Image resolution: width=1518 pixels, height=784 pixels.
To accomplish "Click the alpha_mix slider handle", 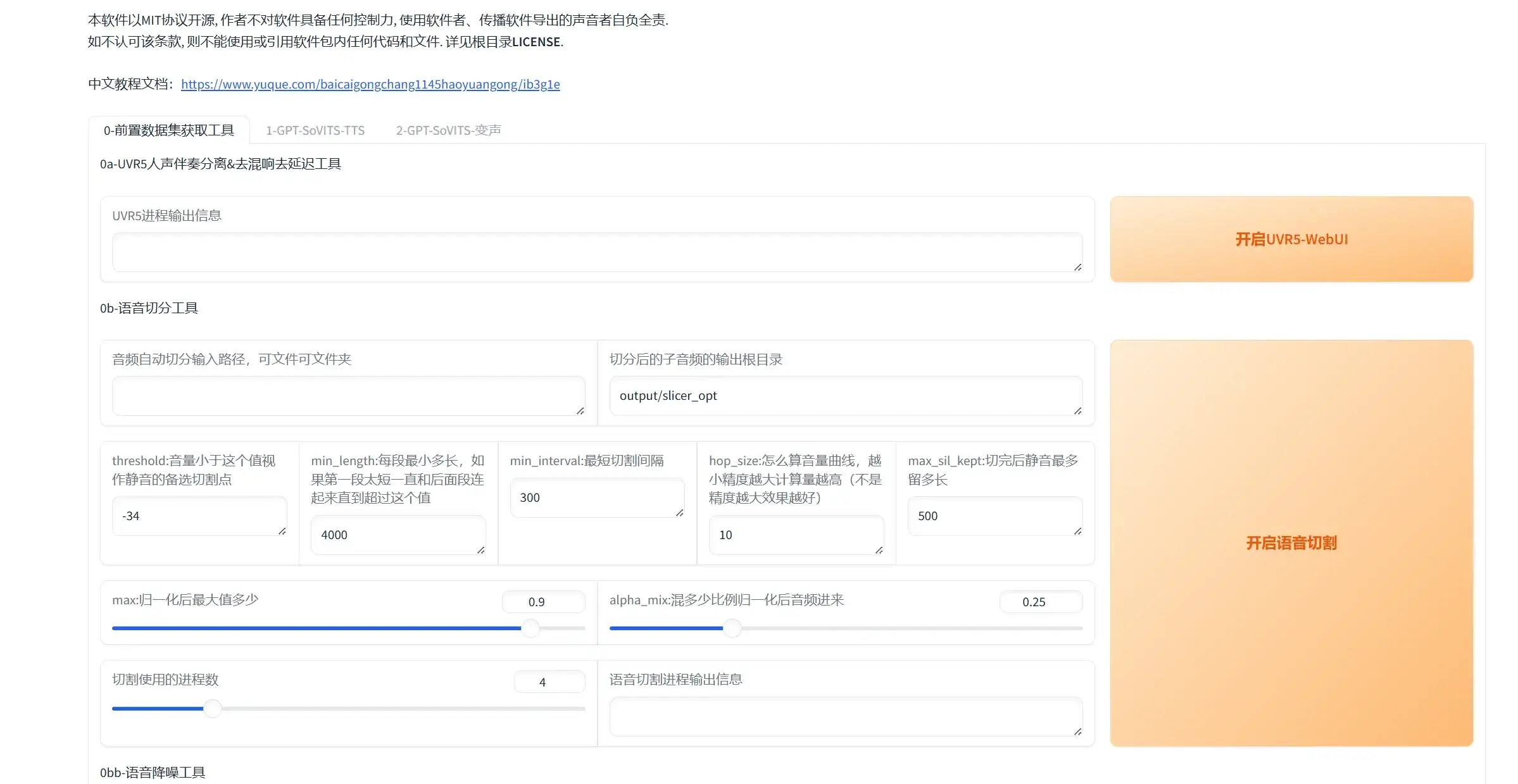I will pos(732,628).
